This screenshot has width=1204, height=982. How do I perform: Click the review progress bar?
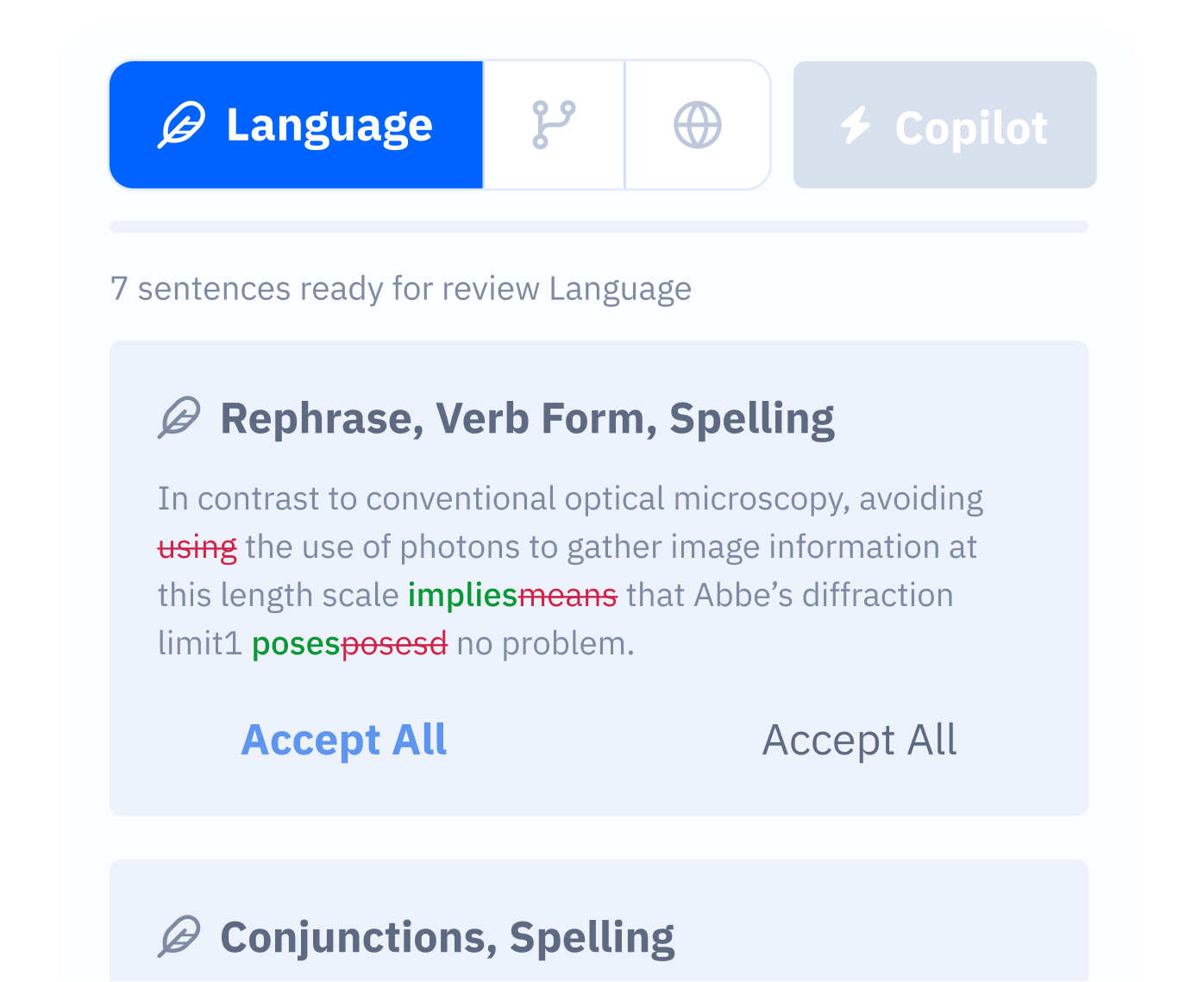pos(599,227)
